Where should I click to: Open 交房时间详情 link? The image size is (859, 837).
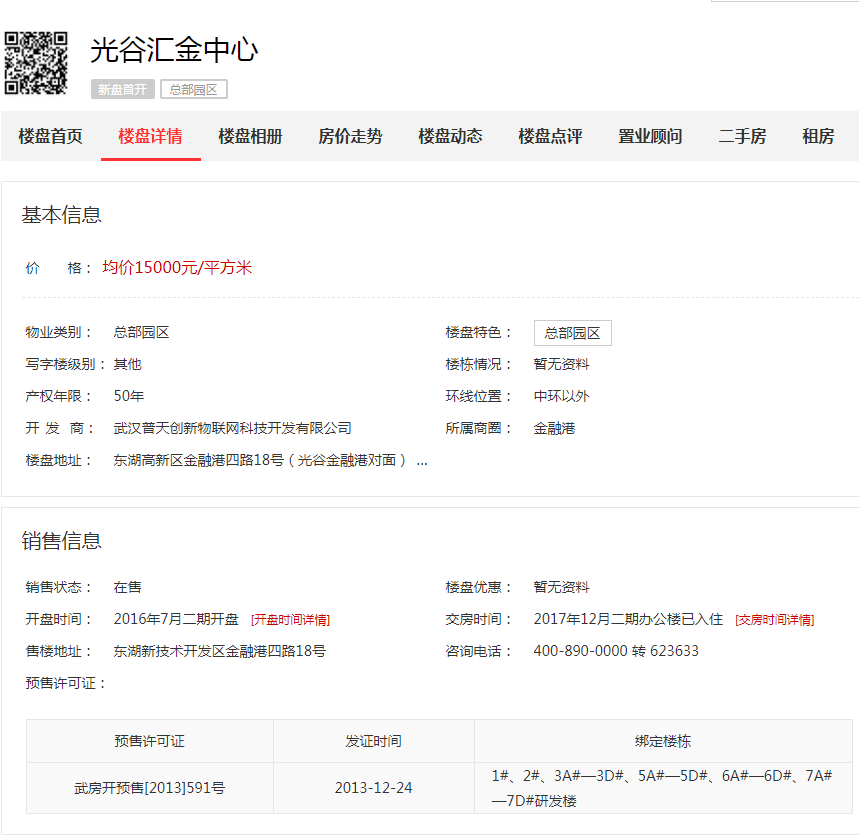[774, 620]
